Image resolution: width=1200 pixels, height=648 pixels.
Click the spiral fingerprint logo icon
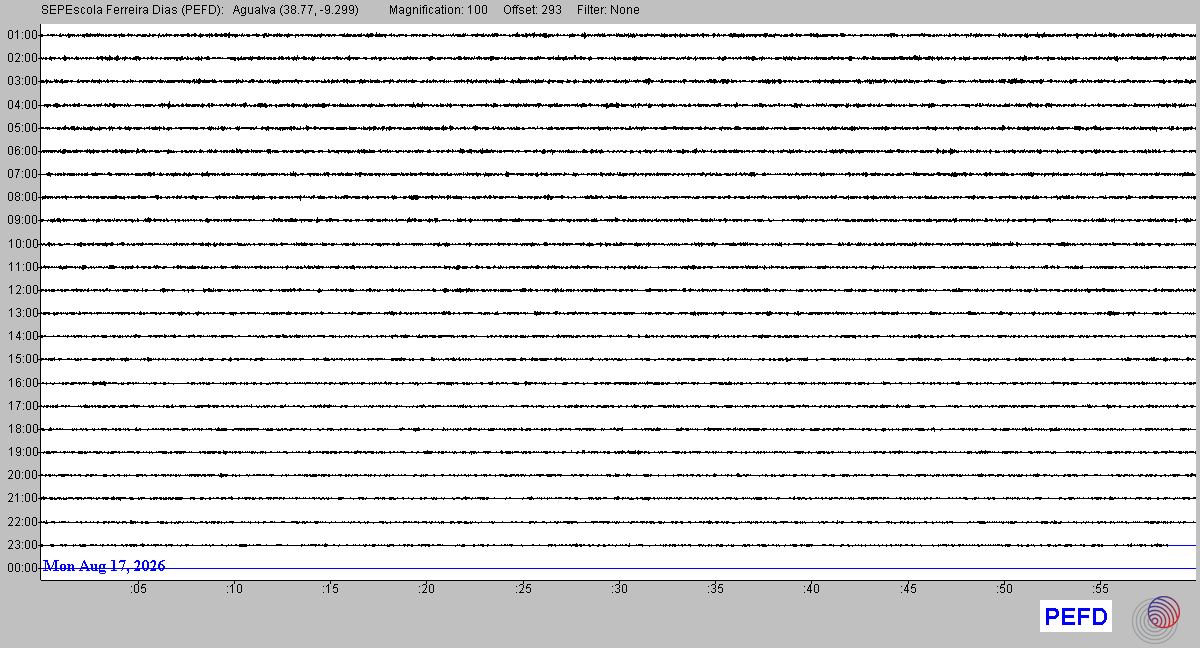1156,618
